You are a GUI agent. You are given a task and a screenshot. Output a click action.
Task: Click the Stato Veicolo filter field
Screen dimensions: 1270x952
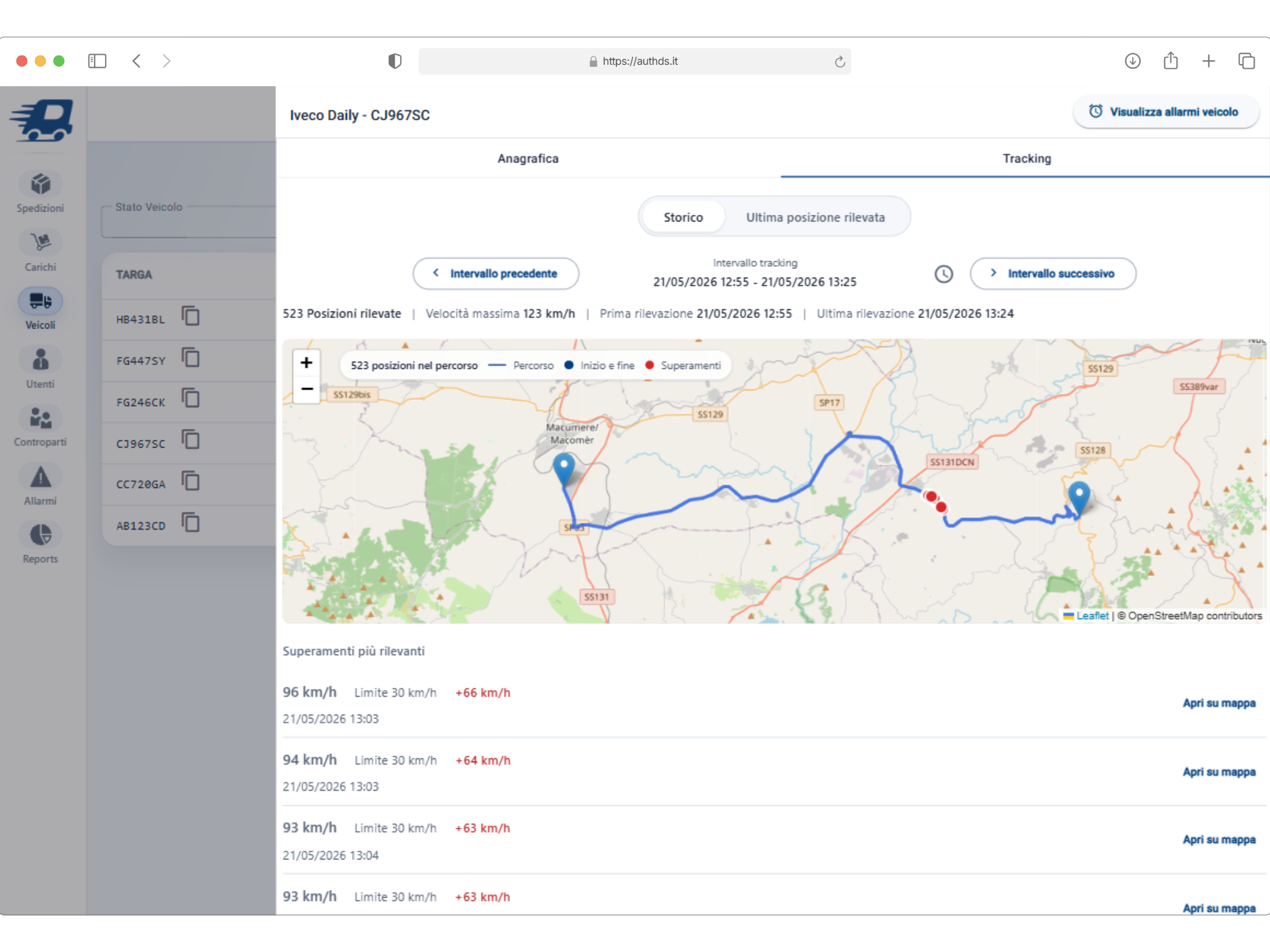189,221
